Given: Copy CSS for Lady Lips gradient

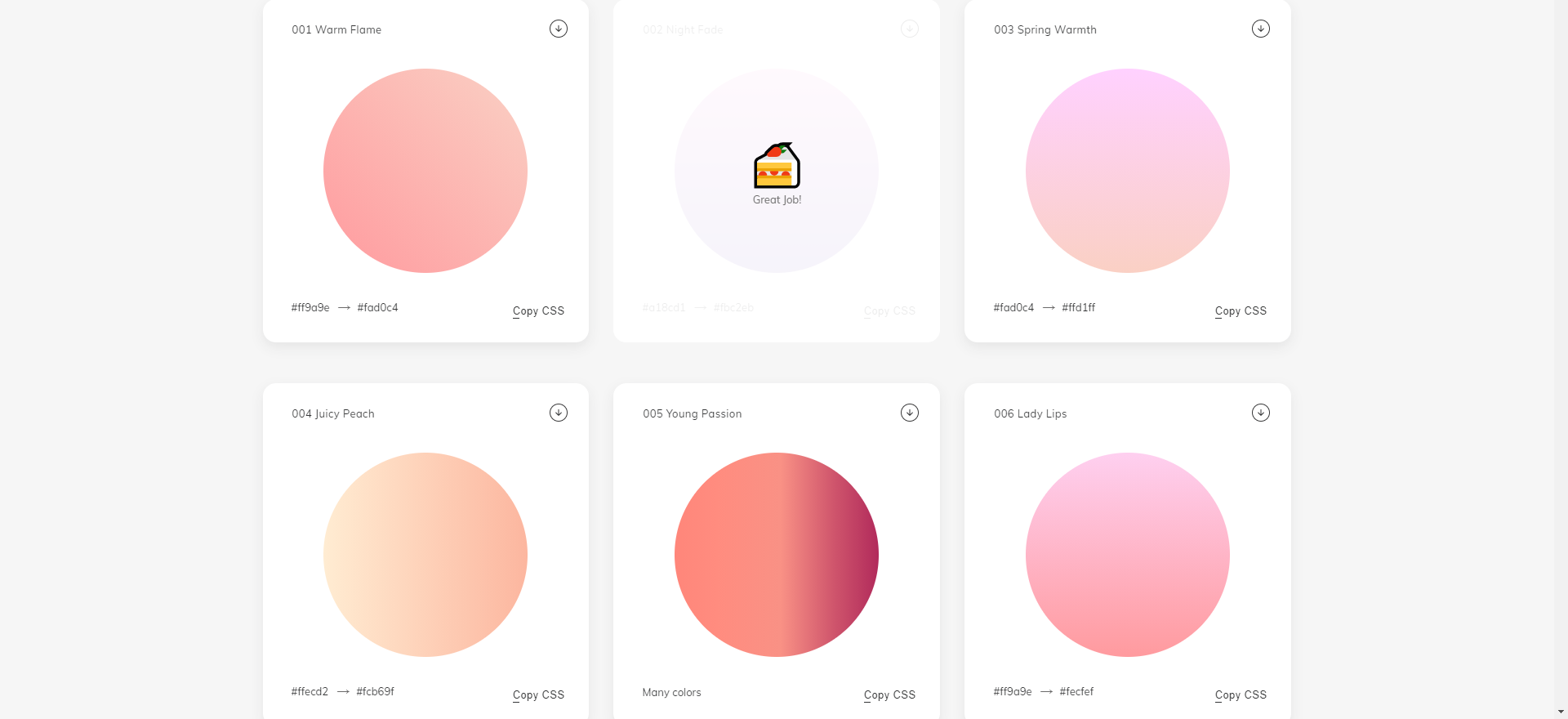Looking at the screenshot, I should click(1241, 695).
